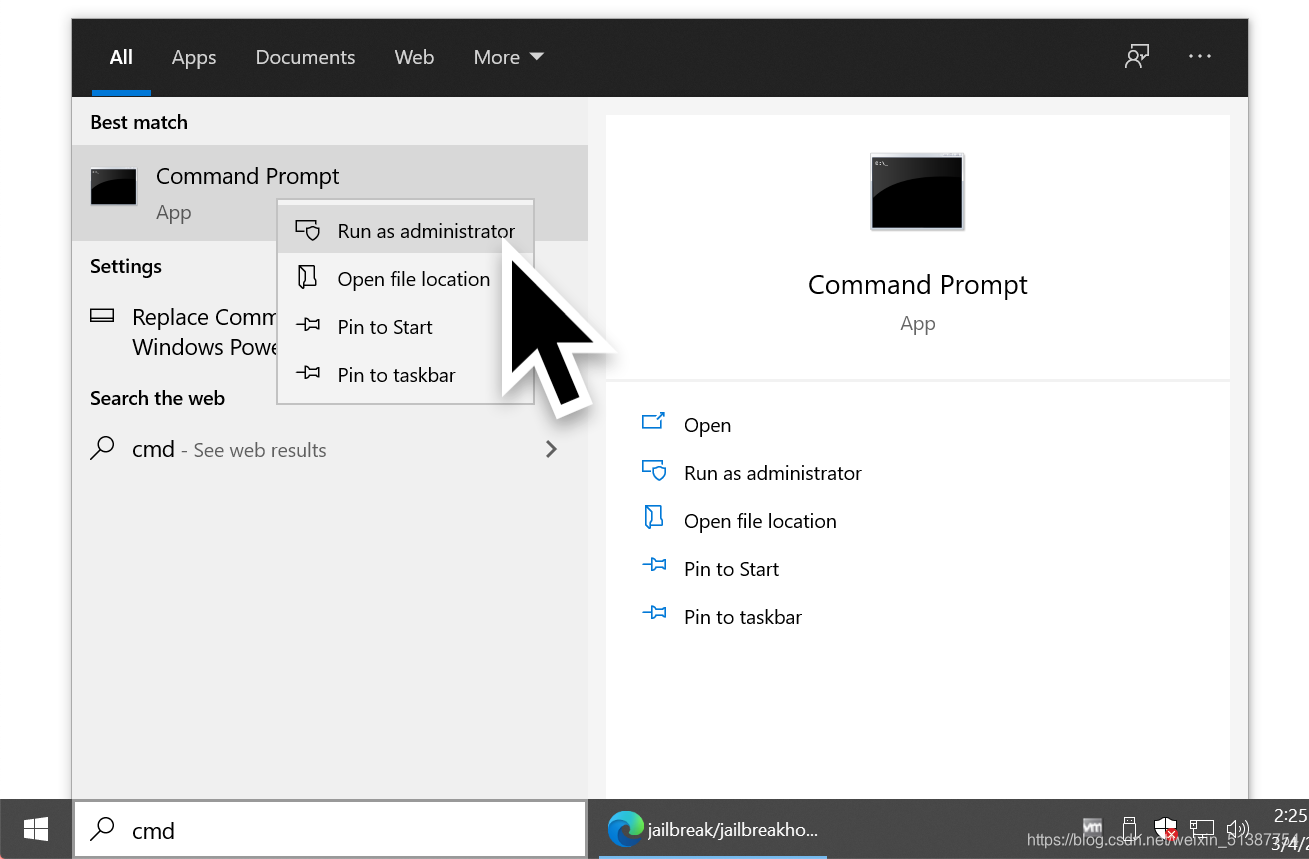
Task: Click the magnifier icon beside cmd web result
Action: 102,449
